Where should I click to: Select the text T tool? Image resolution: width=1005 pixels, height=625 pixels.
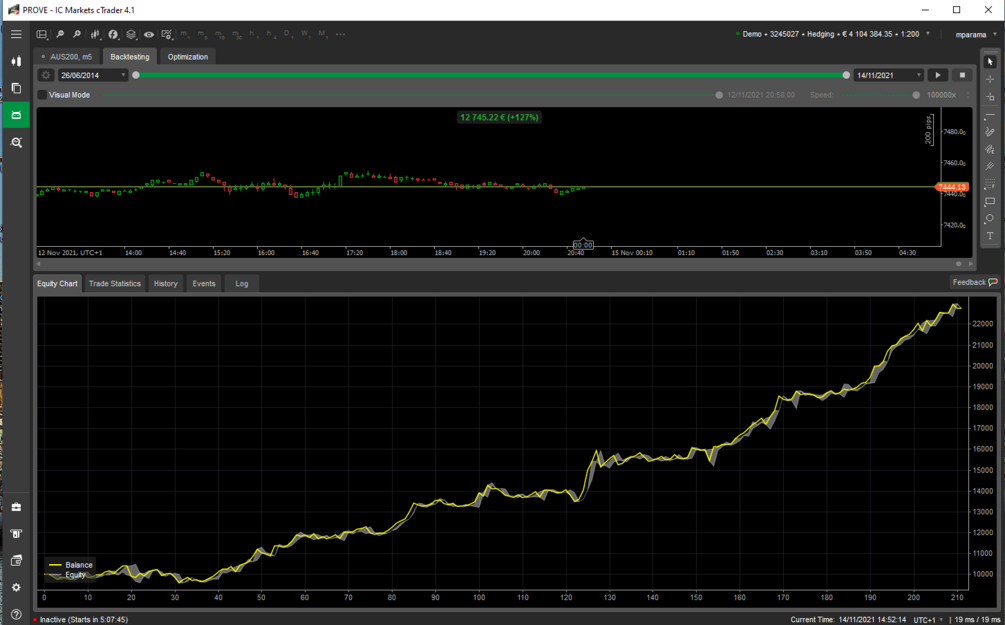point(990,236)
